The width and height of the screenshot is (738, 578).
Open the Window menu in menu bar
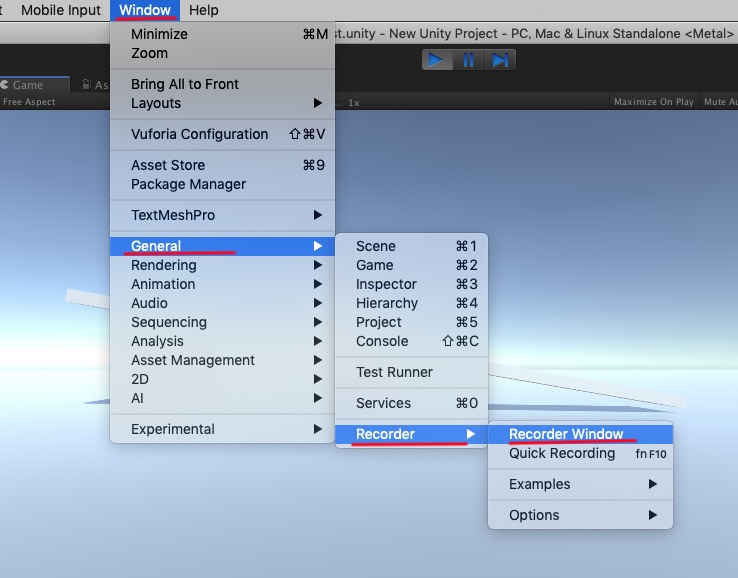(145, 10)
